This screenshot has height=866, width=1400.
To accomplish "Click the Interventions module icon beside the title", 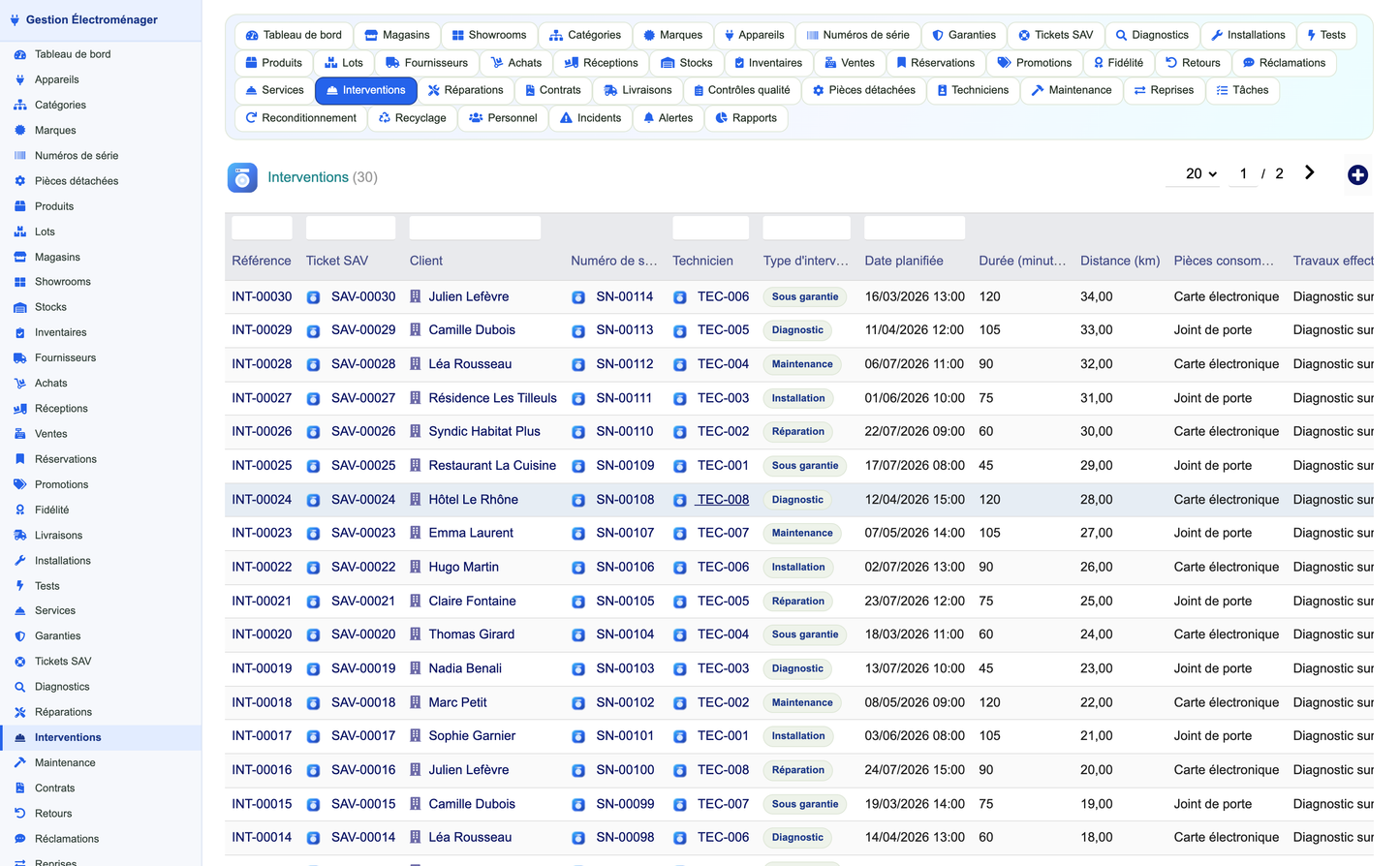I will point(242,177).
